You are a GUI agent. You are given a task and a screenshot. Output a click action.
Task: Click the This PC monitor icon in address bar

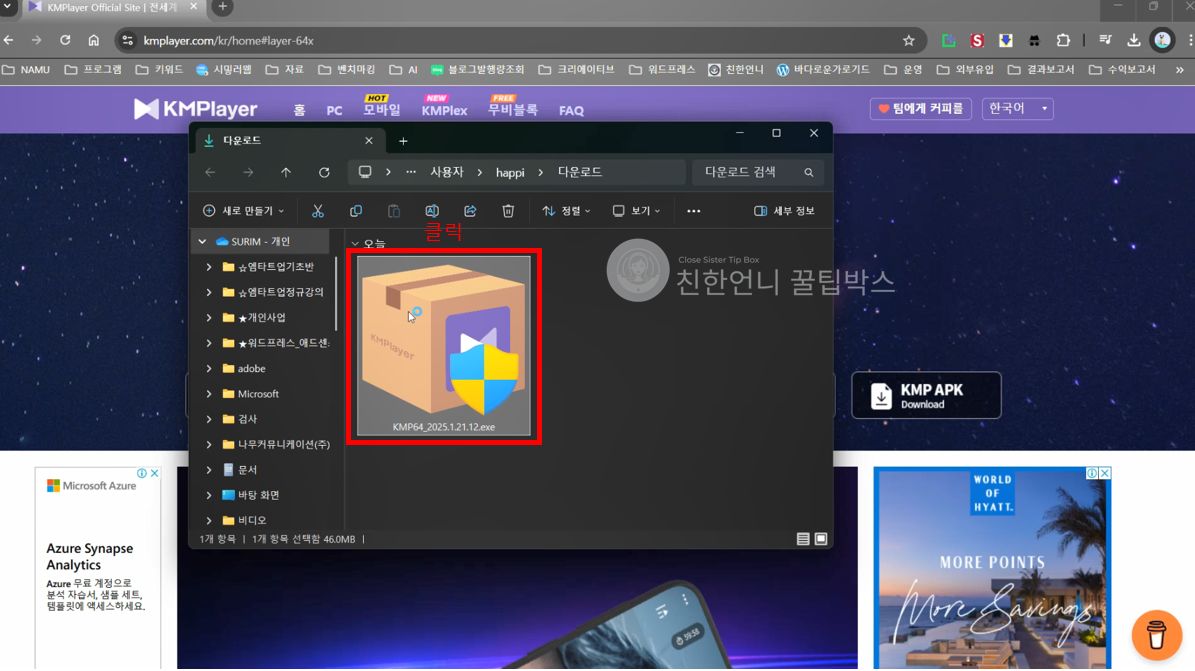point(365,172)
